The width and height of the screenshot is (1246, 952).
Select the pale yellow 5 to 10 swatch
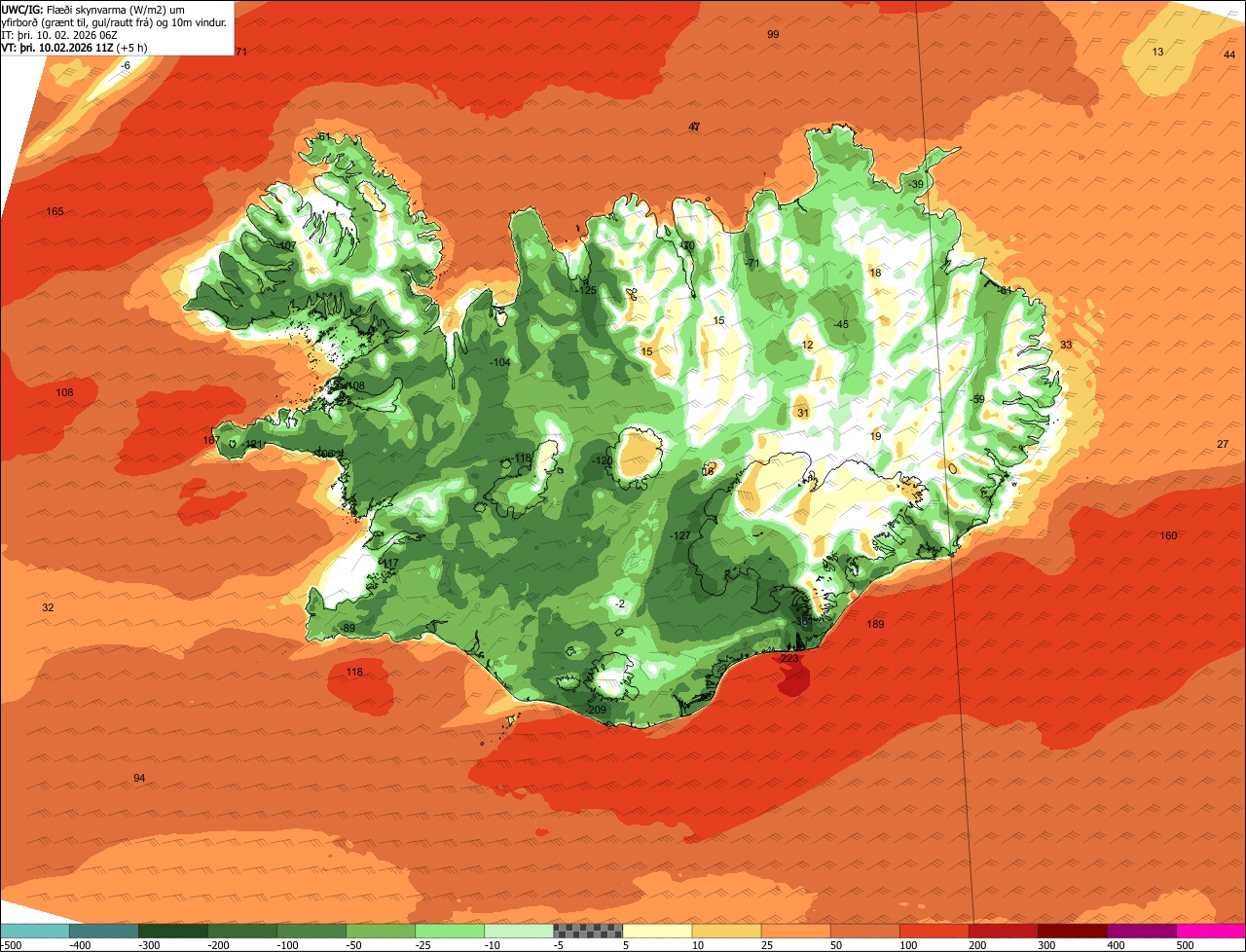(657, 930)
